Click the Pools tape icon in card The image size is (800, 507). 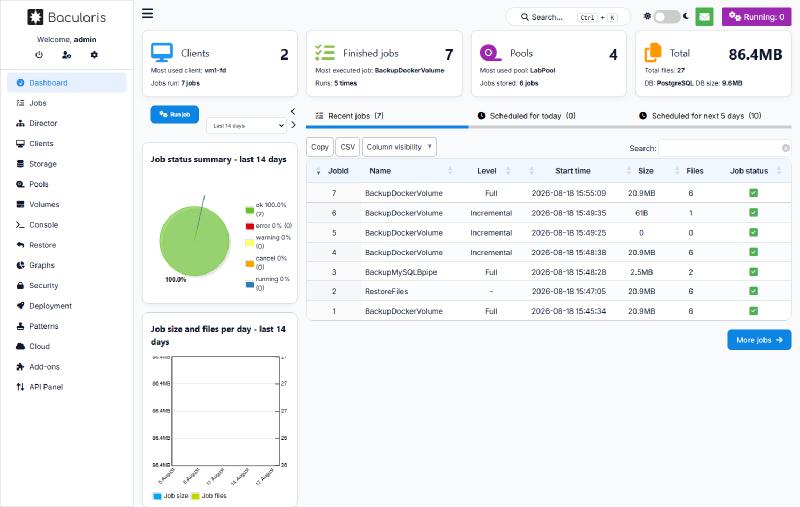pyautogui.click(x=490, y=53)
